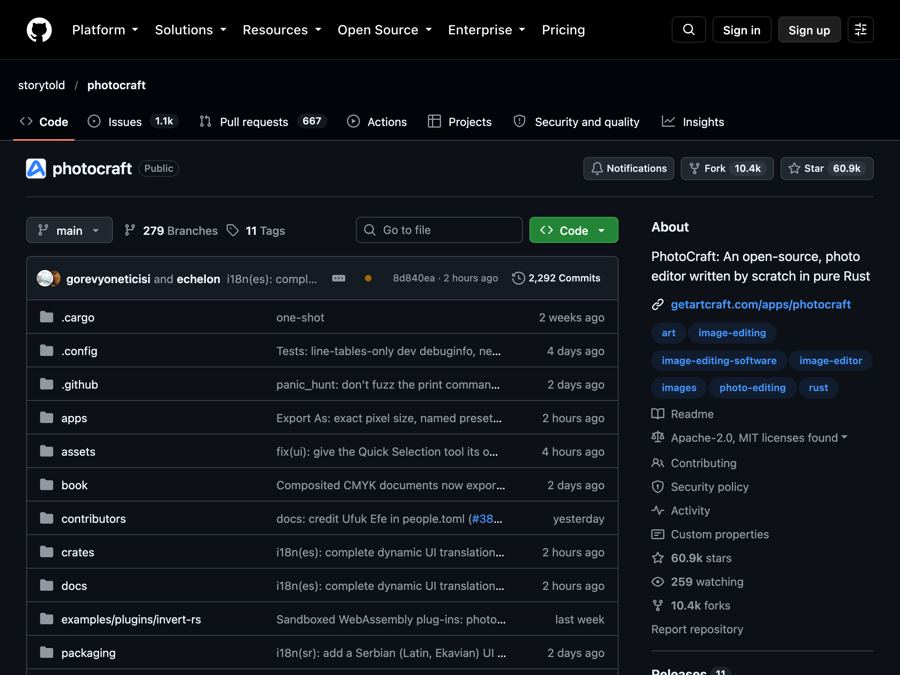This screenshot has width=900, height=675.
Task: View the 279 Branches list
Action: pyautogui.click(x=171, y=231)
